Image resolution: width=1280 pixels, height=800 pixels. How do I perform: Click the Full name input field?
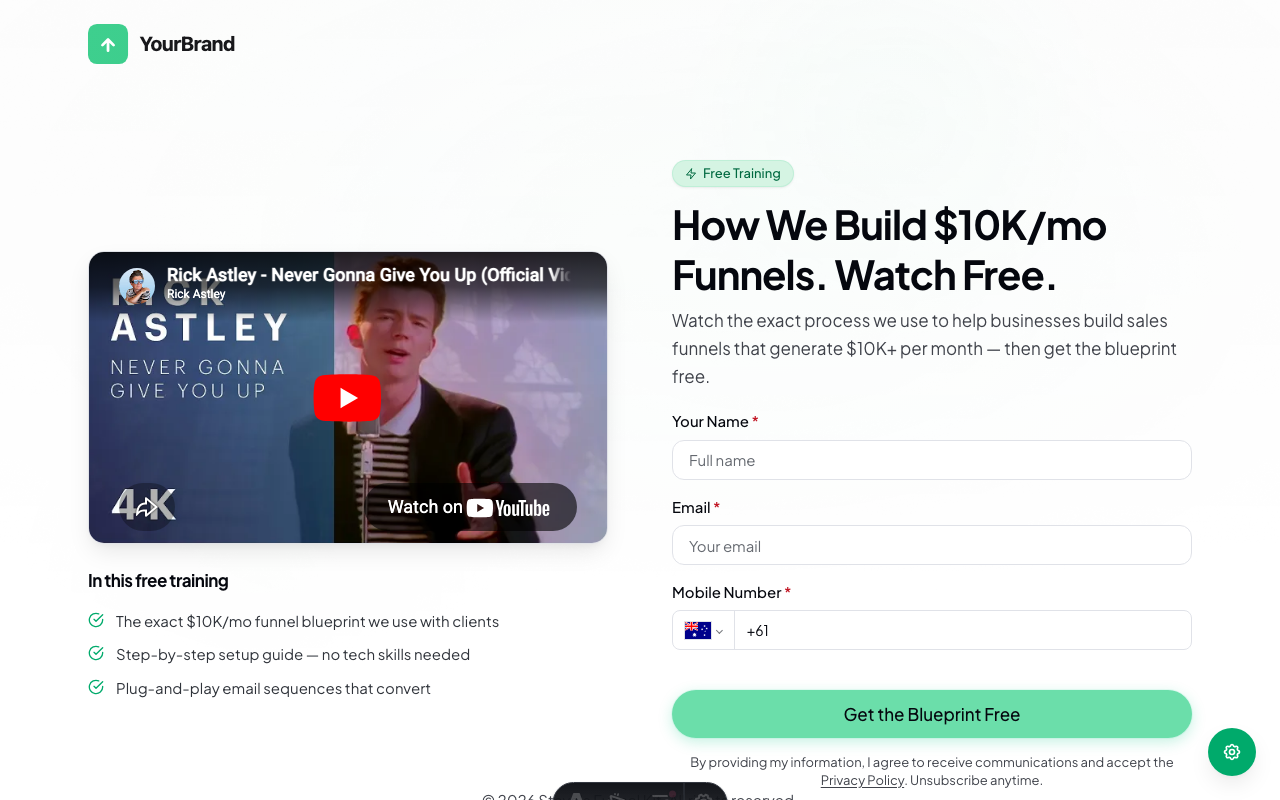932,460
